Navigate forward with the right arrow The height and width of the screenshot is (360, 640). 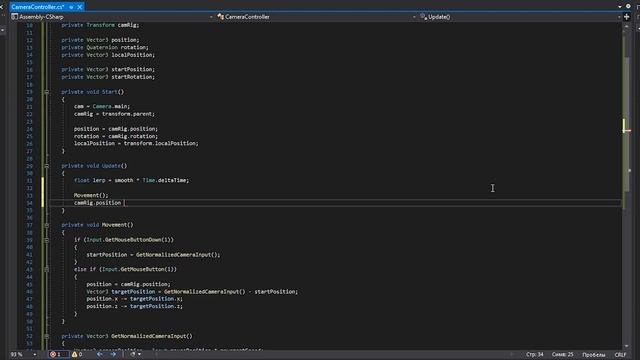coord(113,354)
